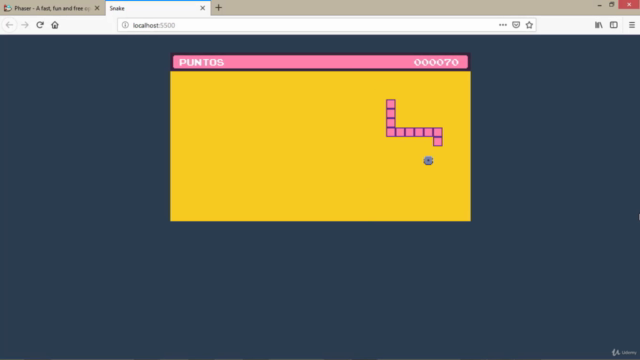Toggle the browser sidebars view
The width and height of the screenshot is (640, 360).
click(613, 25)
